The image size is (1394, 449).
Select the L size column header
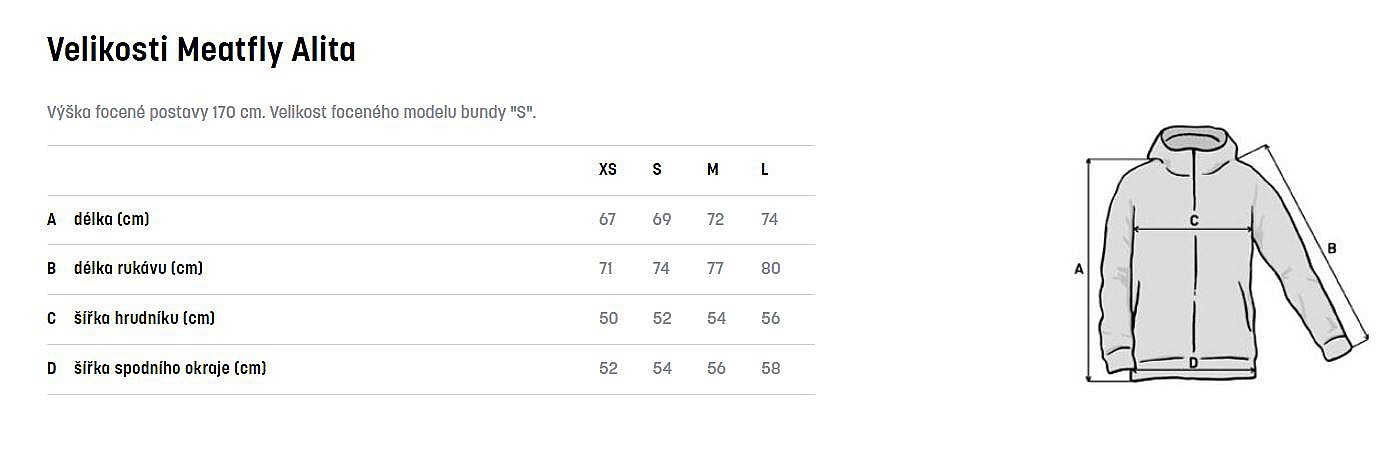(765, 170)
